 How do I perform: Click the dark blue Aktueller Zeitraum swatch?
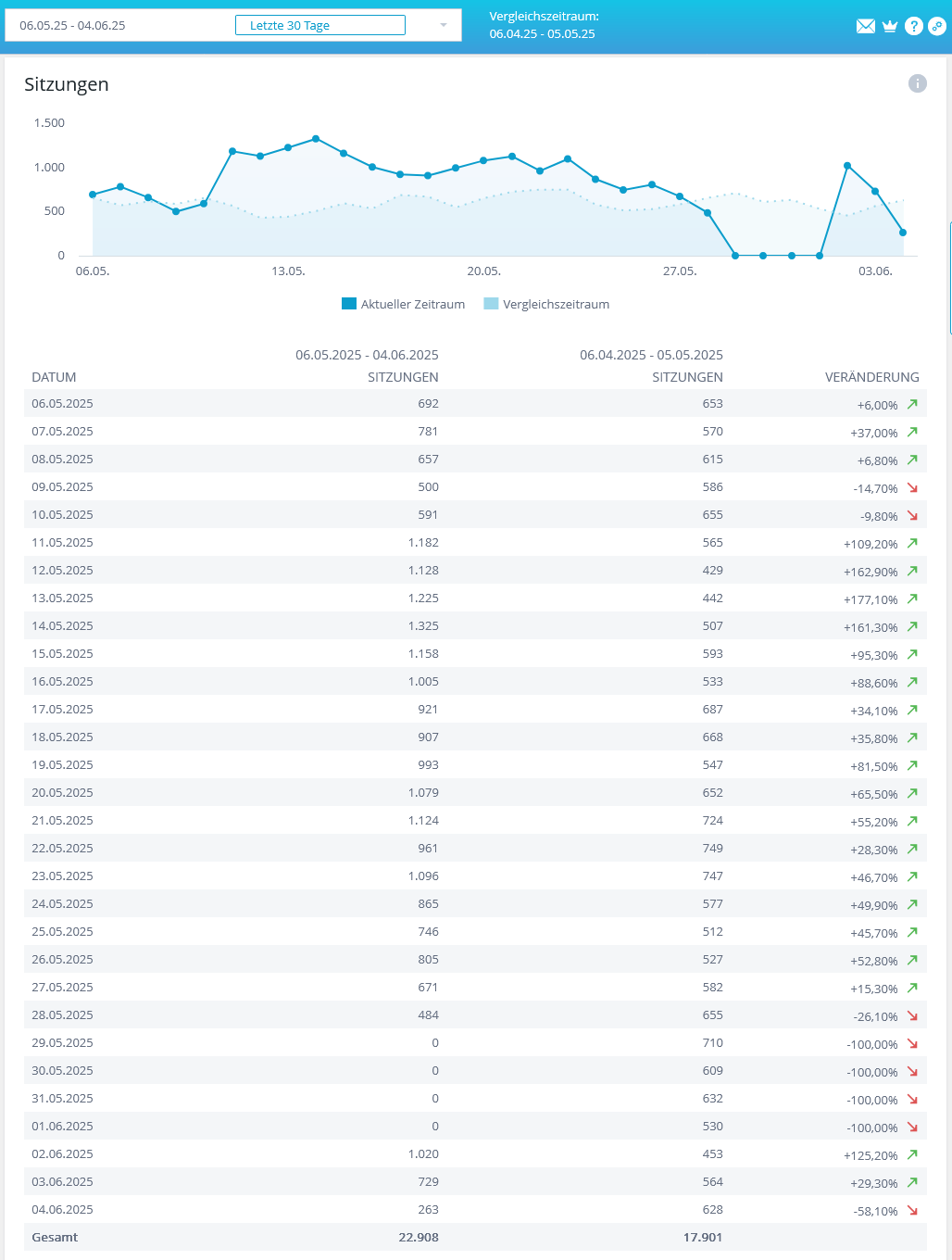pos(349,304)
